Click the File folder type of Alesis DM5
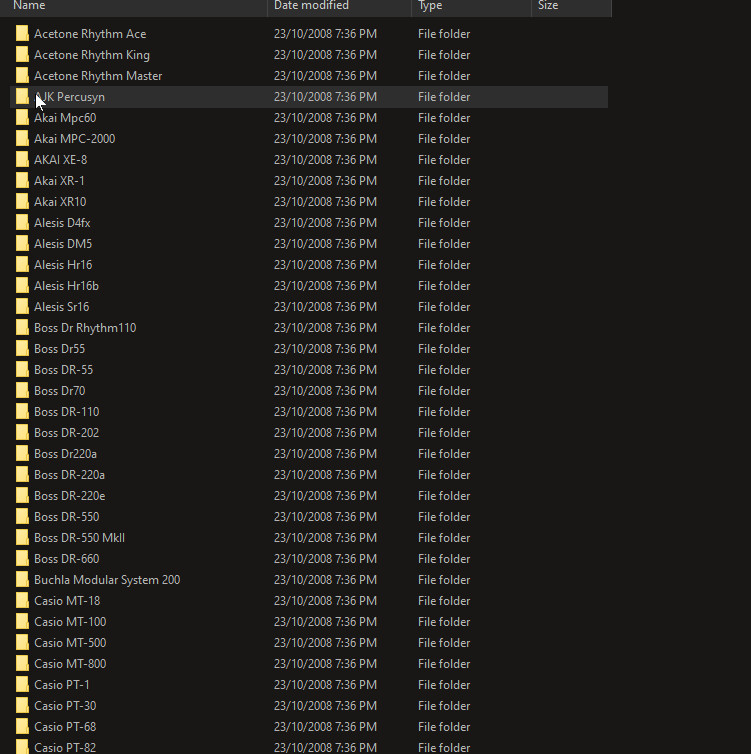Viewport: 751px width, 754px height. tap(444, 244)
